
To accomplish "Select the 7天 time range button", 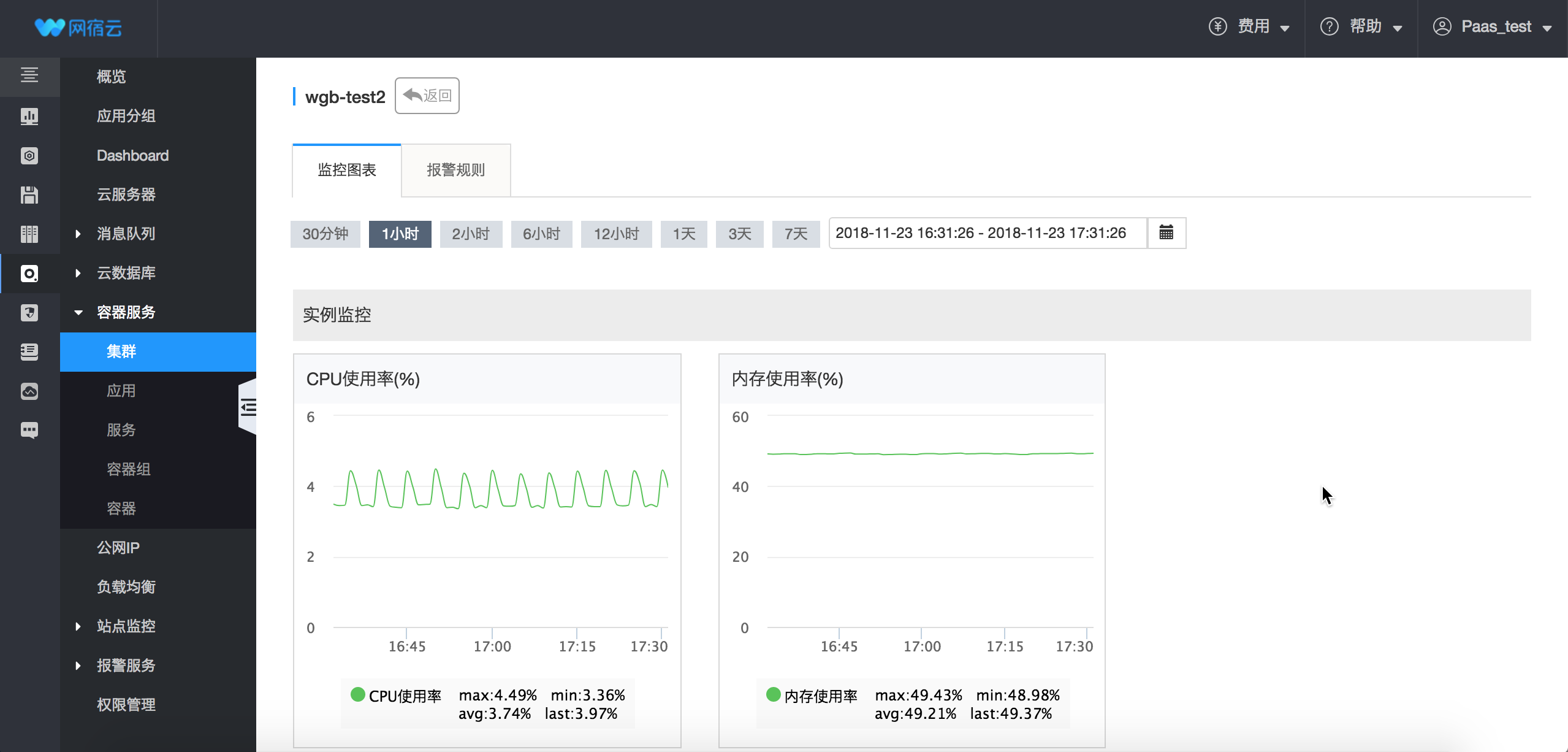I will (x=797, y=232).
